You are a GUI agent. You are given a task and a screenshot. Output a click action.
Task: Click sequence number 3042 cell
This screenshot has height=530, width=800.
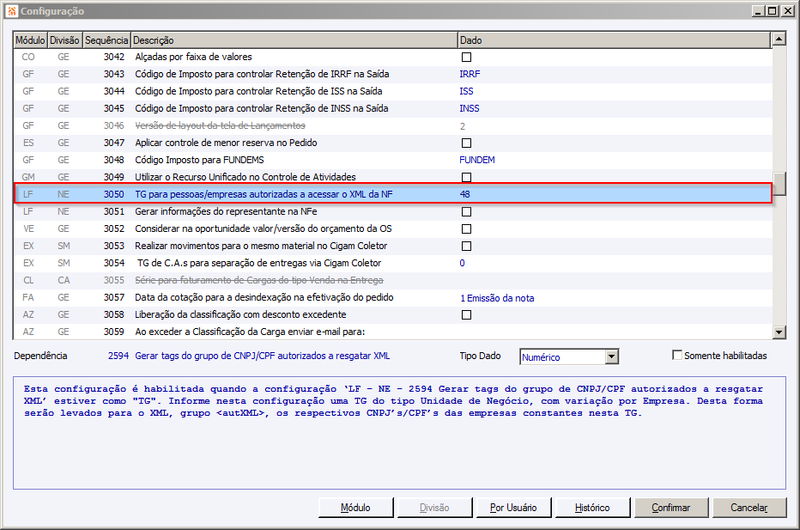[114, 57]
